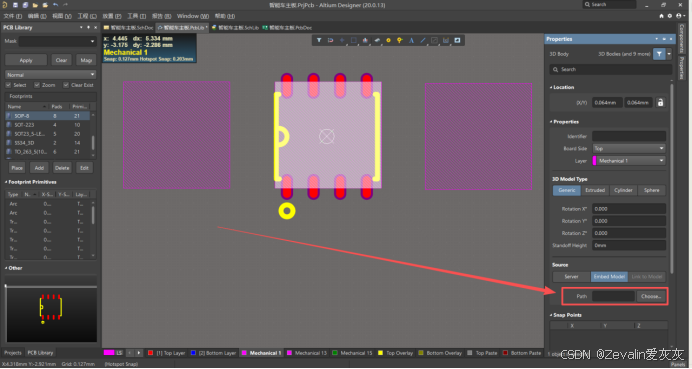
Task: Open the Board Side dropdown
Action: pos(629,148)
